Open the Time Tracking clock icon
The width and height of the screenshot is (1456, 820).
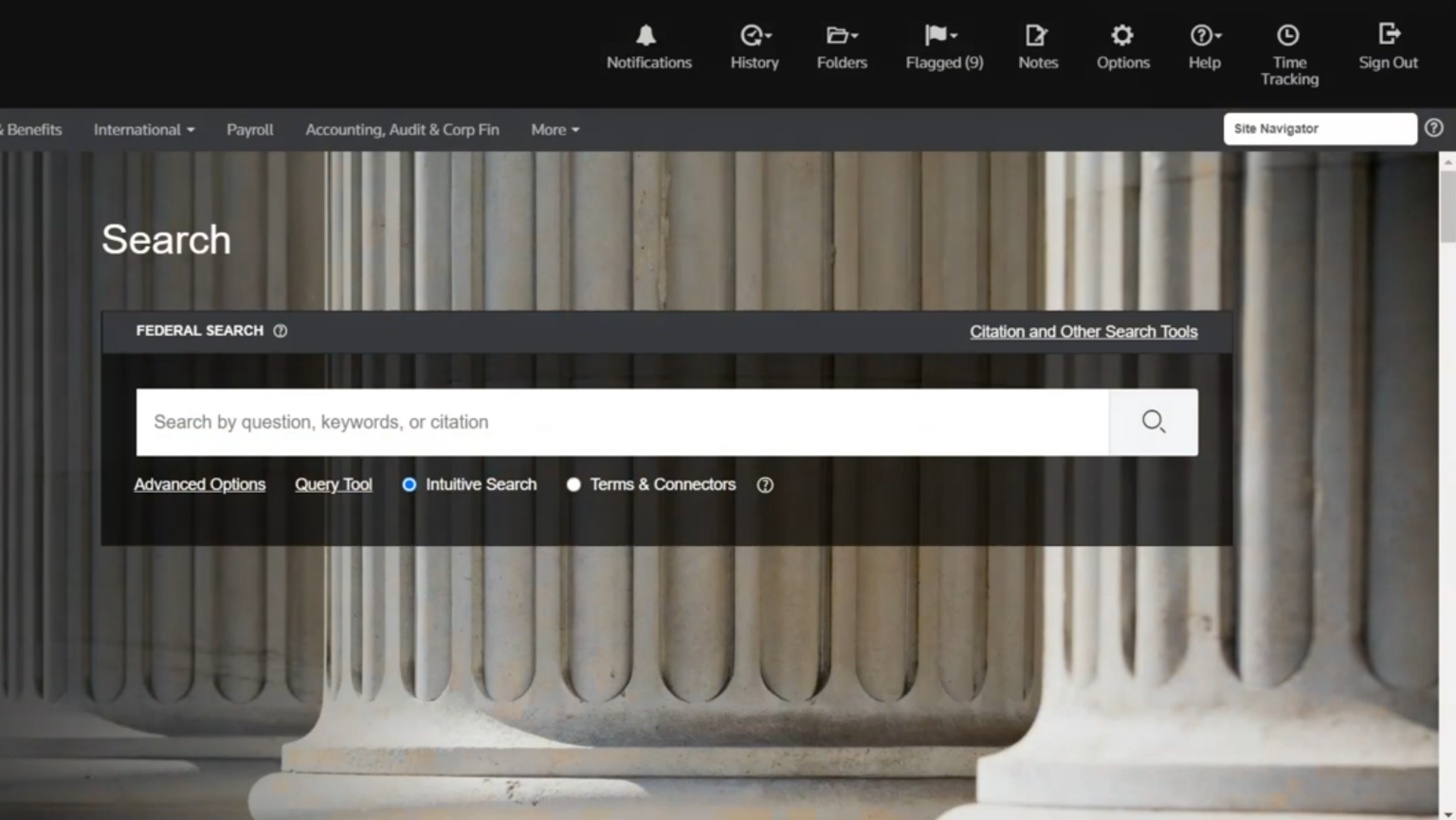[1288, 36]
